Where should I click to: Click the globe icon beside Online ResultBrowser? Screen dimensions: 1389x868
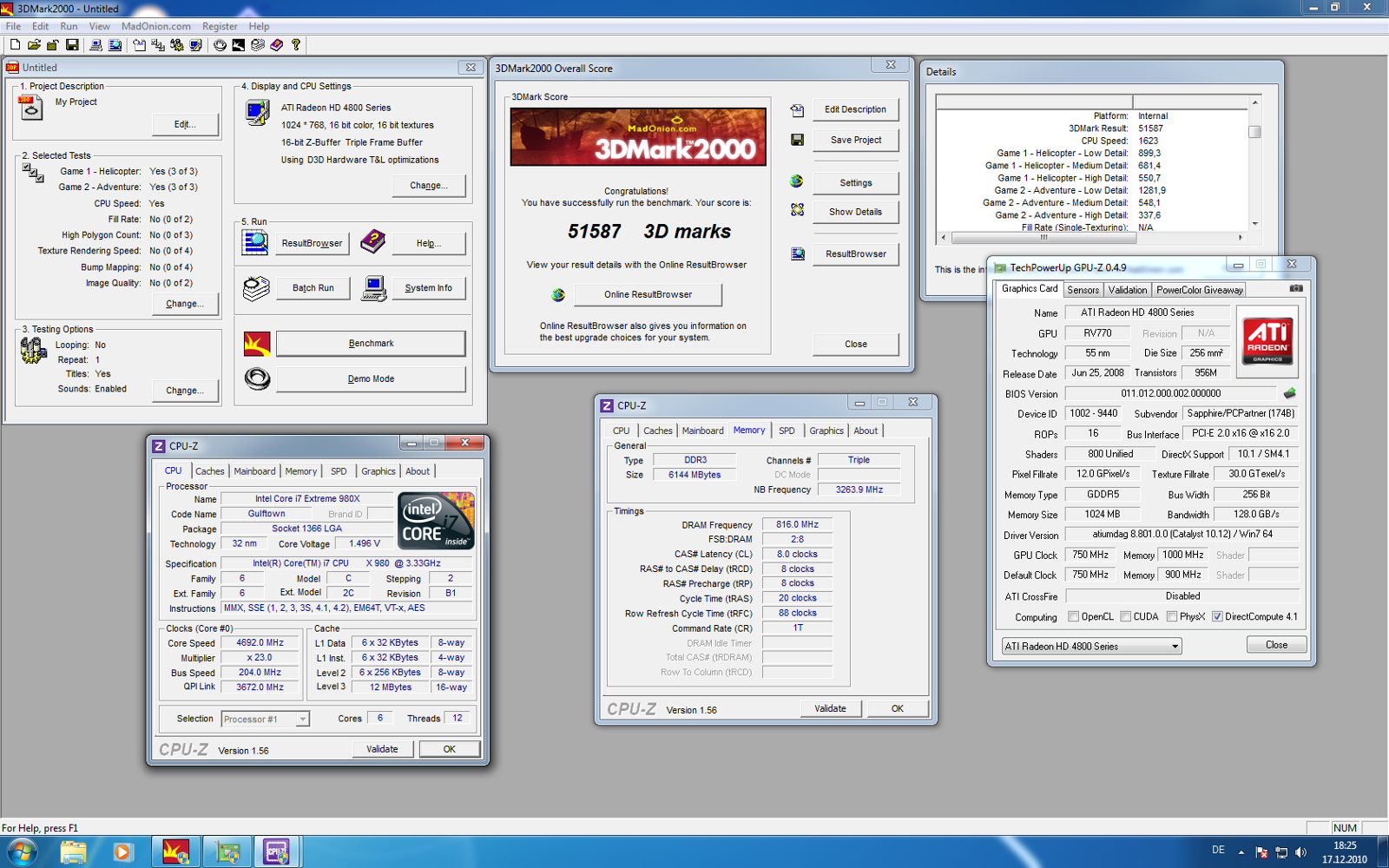[x=558, y=295]
